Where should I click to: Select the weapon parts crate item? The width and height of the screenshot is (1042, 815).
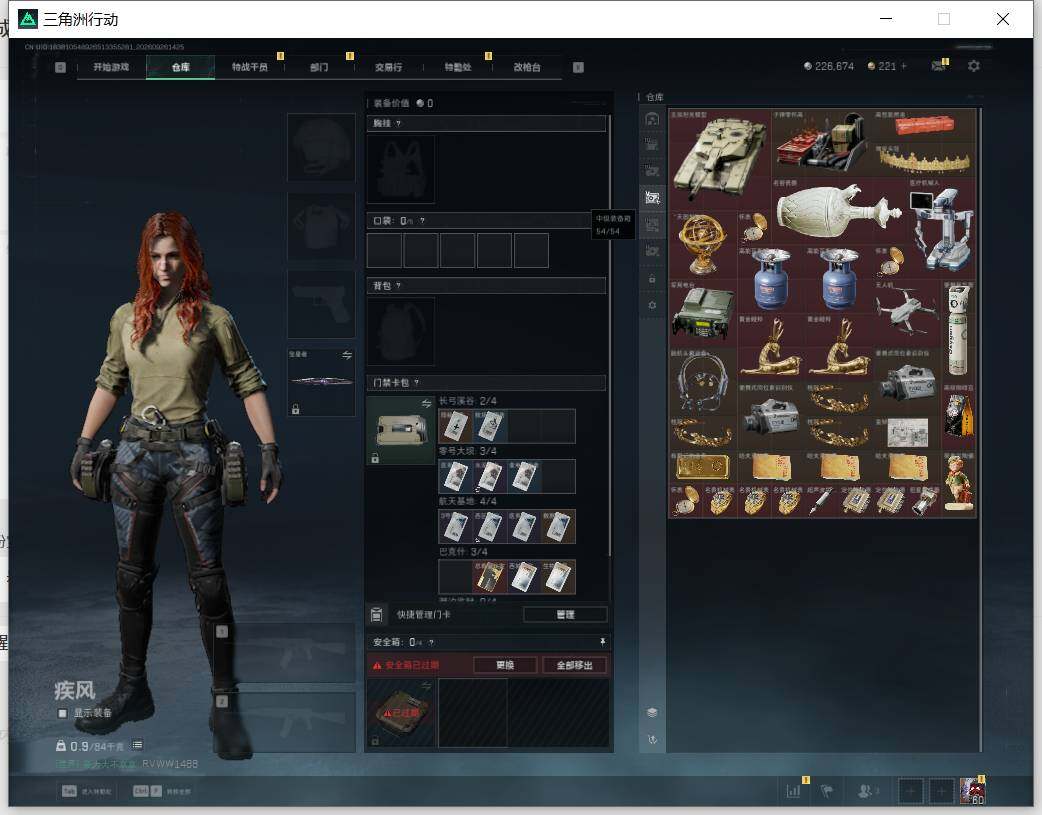click(x=821, y=143)
